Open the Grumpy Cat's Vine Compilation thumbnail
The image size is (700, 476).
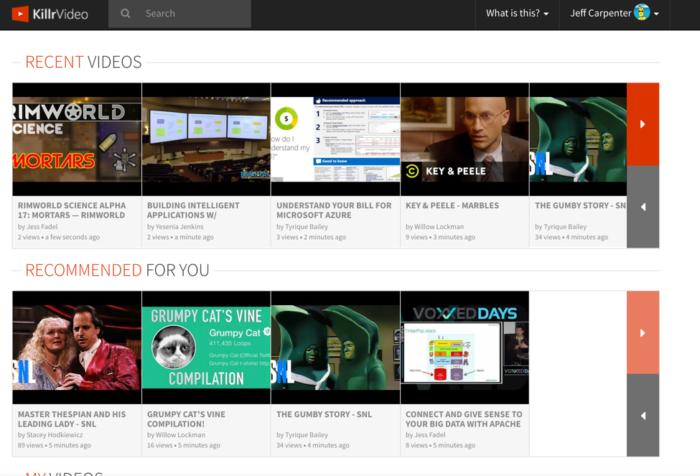pyautogui.click(x=206, y=347)
